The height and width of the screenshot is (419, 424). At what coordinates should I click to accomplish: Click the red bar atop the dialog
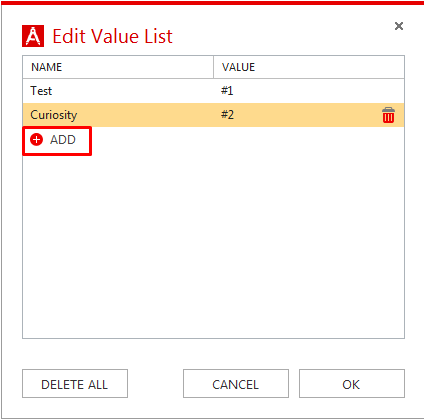pos(212,3)
